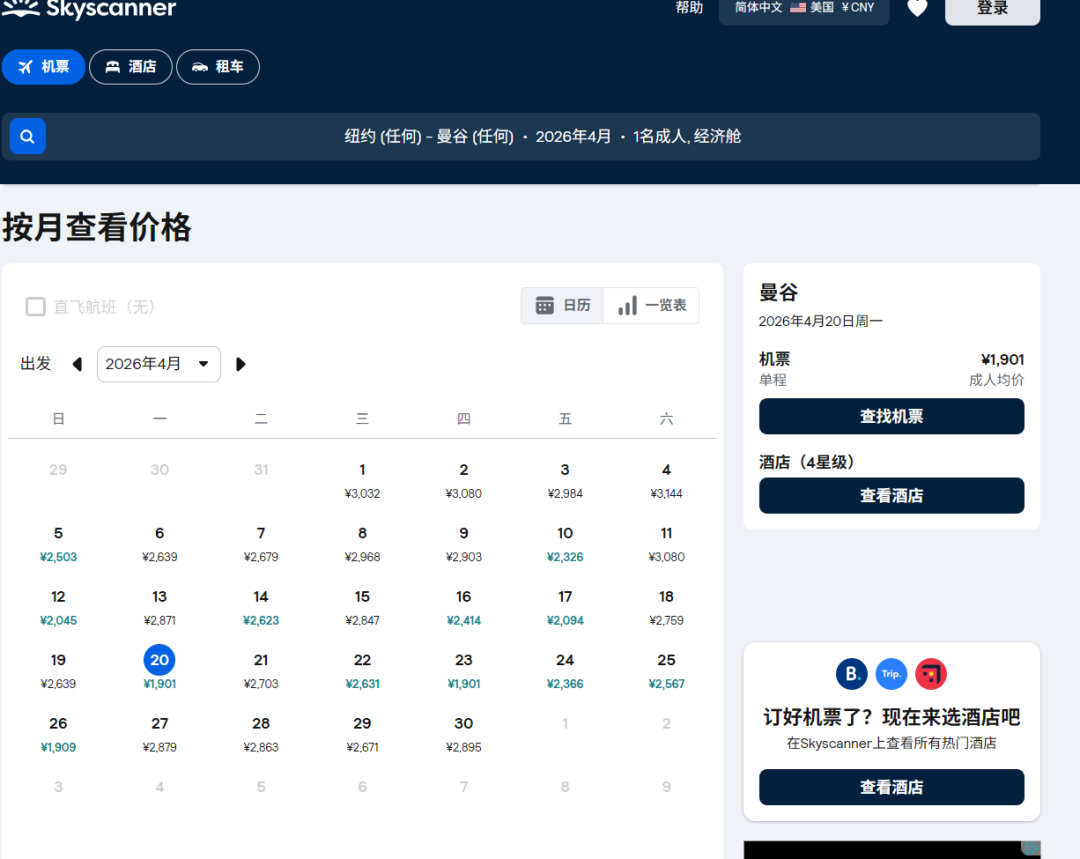1080x859 pixels.
Task: Open the 帮助 help link
Action: (689, 8)
